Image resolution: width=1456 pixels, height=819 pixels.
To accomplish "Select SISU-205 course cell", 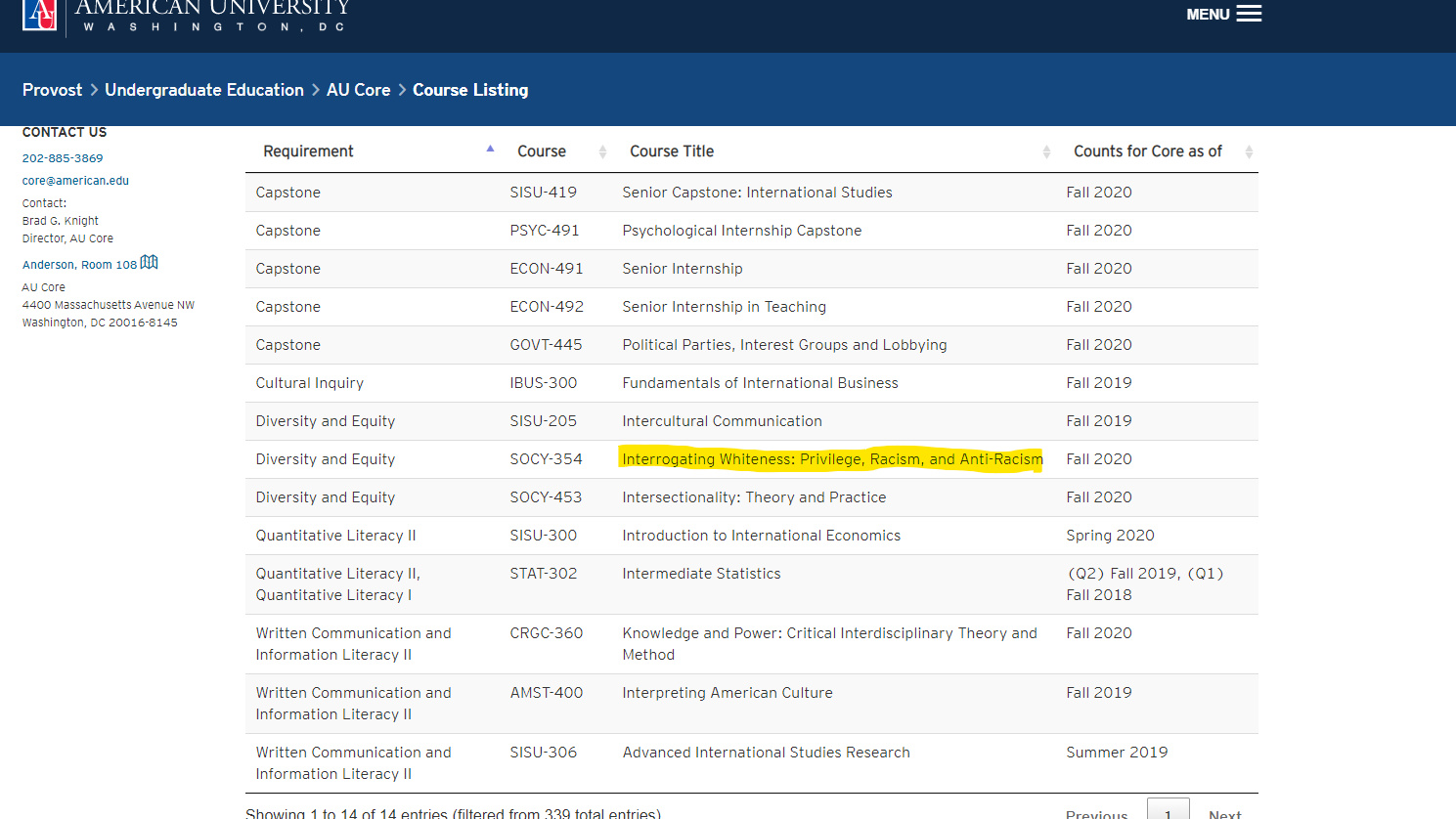I will (544, 421).
